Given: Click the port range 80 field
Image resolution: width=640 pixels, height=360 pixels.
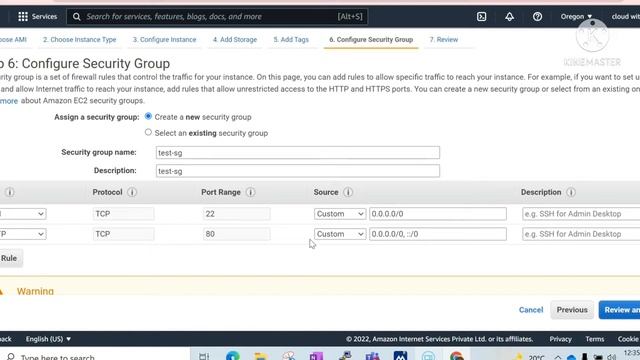Looking at the screenshot, I should pos(236,234).
